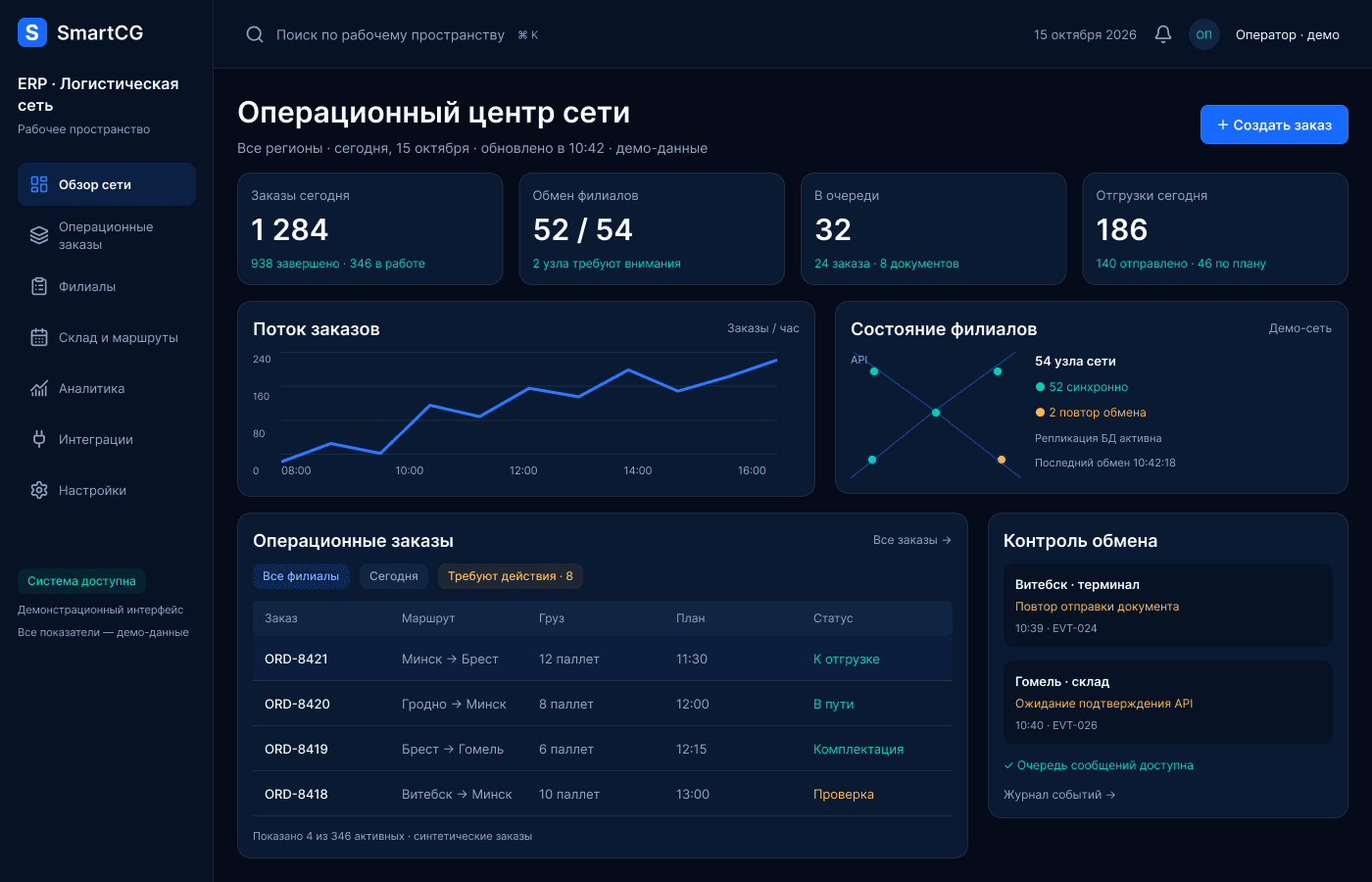Click the Настройки gear icon
Image resolution: width=1372 pixels, height=882 pixels.
pos(39,490)
